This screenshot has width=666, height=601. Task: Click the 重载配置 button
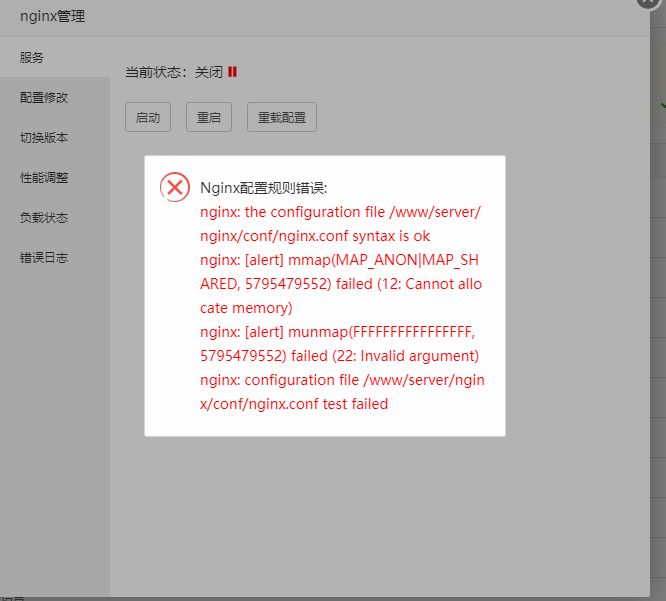[282, 117]
